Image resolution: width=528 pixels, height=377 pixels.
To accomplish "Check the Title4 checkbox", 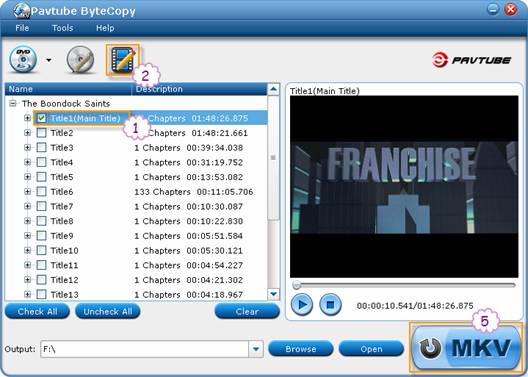I will point(41,162).
